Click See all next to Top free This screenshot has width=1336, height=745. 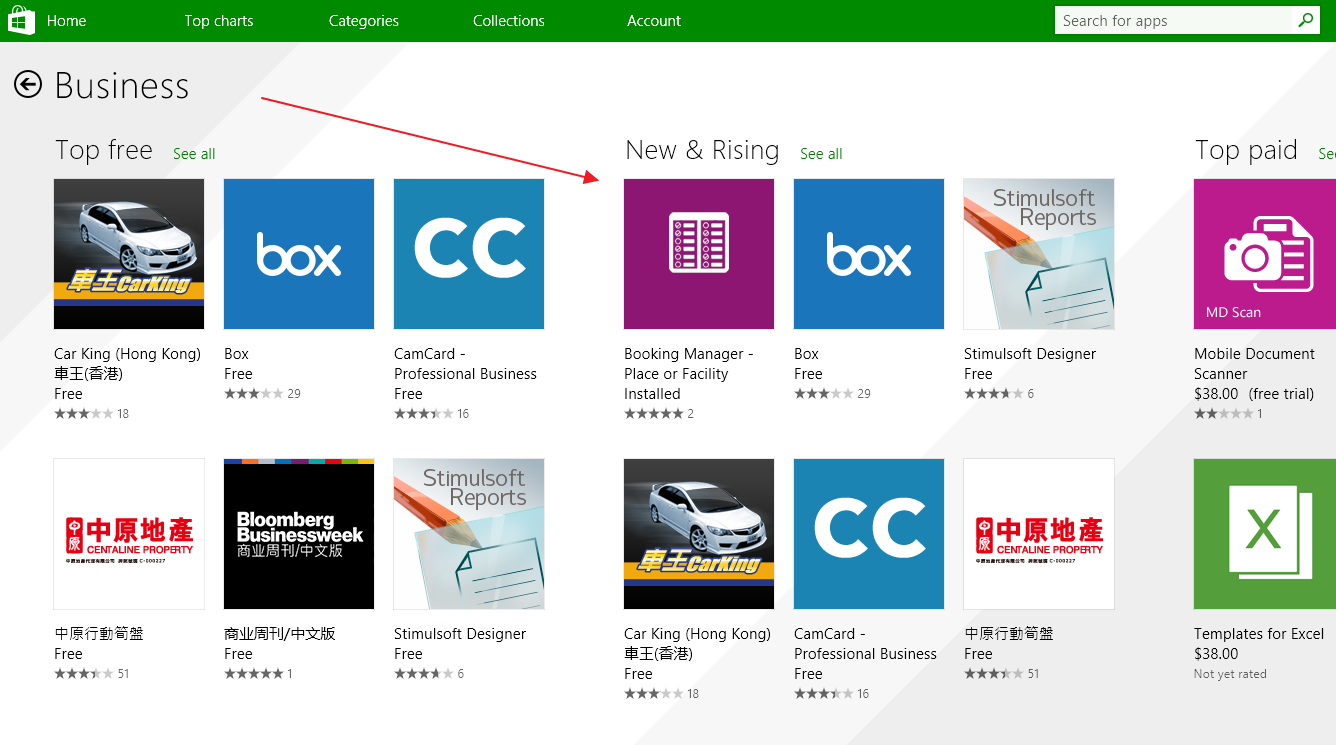click(194, 154)
